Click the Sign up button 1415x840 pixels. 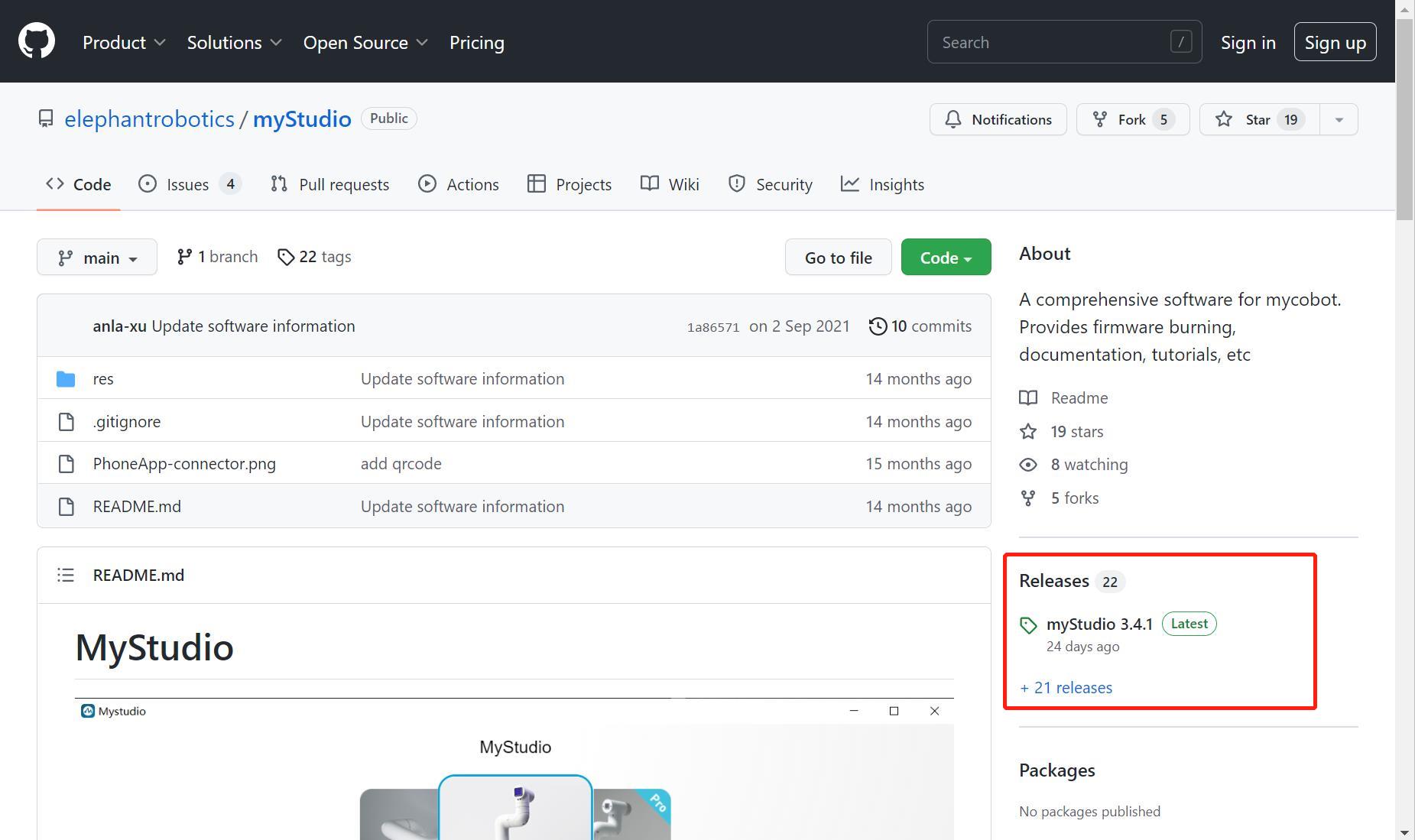click(1335, 43)
